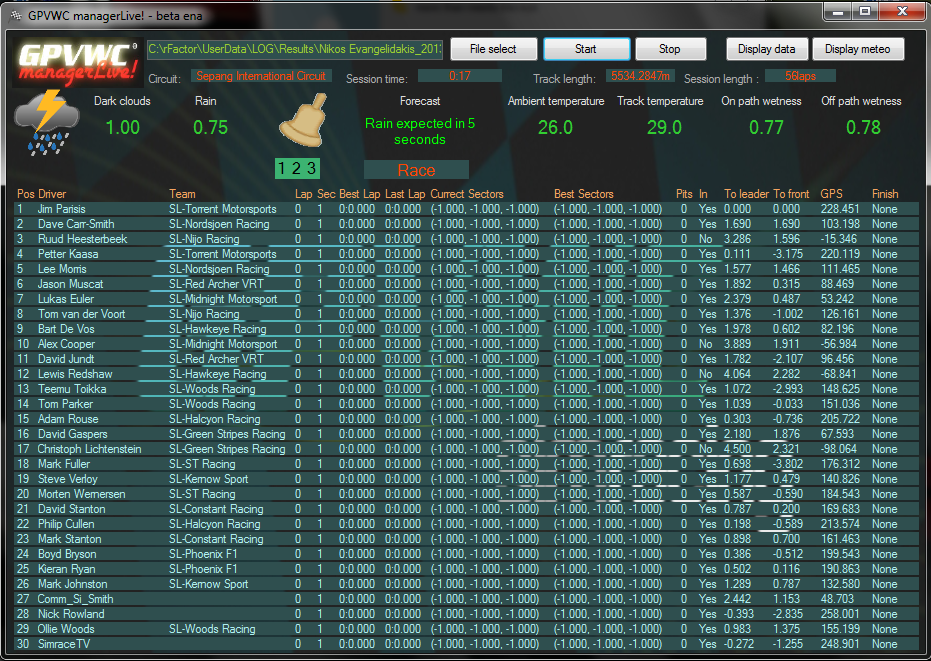Select driver Lee Morris
This screenshot has width=931, height=661.
(x=62, y=269)
